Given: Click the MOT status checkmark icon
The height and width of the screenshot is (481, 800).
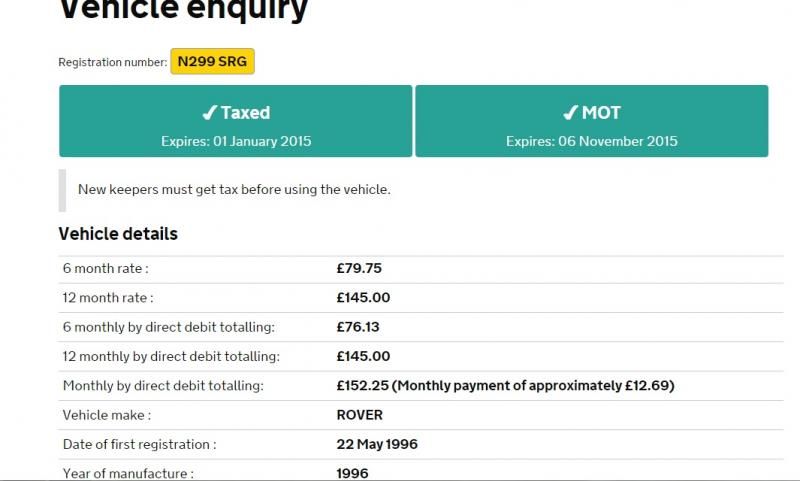Looking at the screenshot, I should point(570,112).
